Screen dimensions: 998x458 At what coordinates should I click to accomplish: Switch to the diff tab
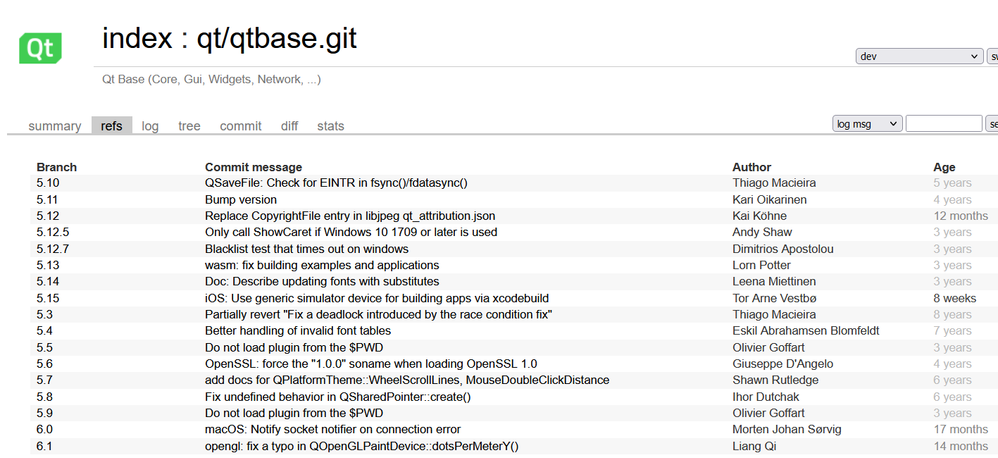tap(289, 126)
